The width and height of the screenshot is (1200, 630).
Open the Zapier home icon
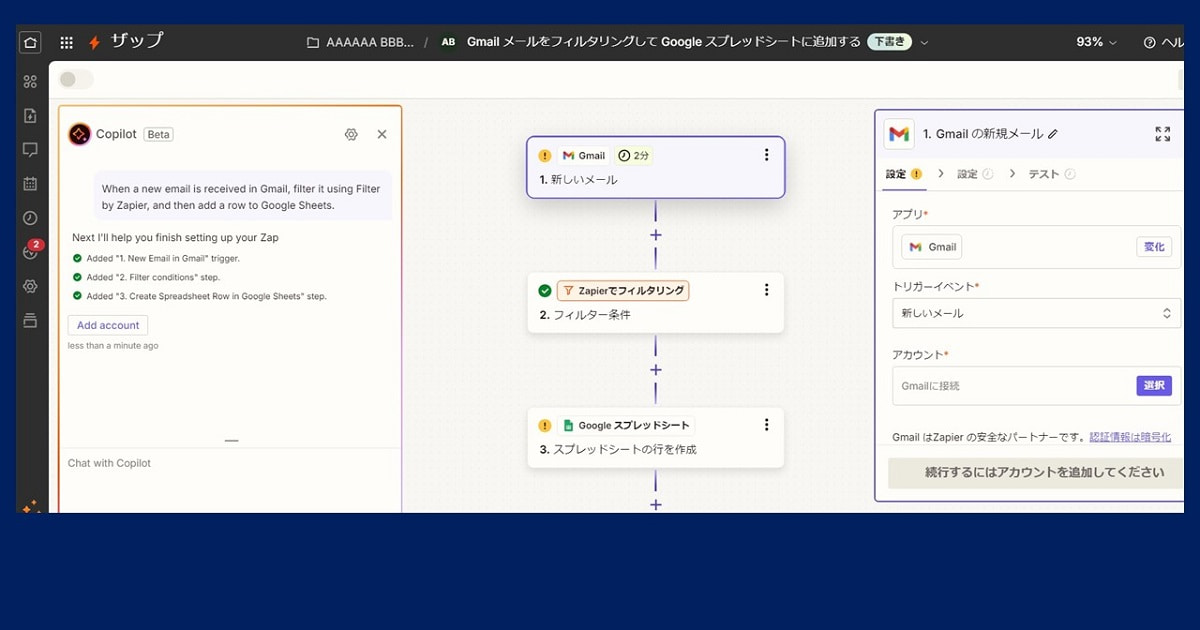[30, 42]
